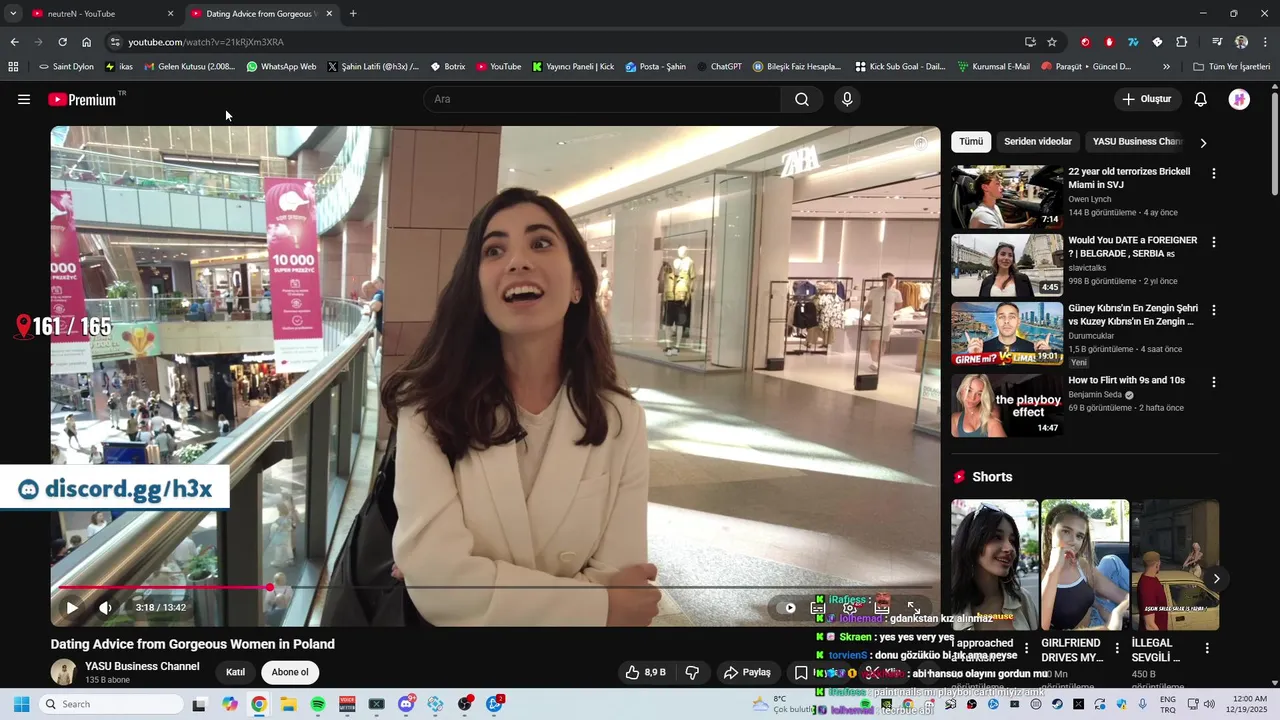
Task: Click Abone ol subscribe button
Action: coord(290,672)
